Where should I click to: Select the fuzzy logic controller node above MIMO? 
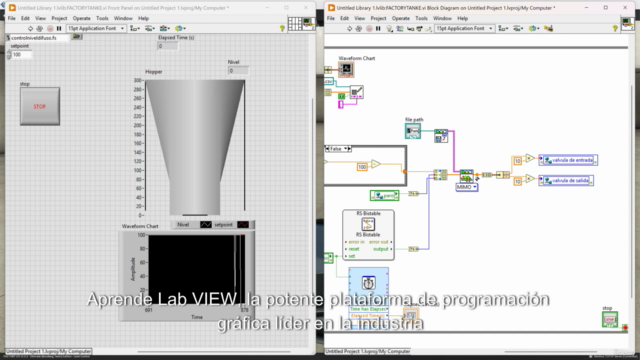467,176
